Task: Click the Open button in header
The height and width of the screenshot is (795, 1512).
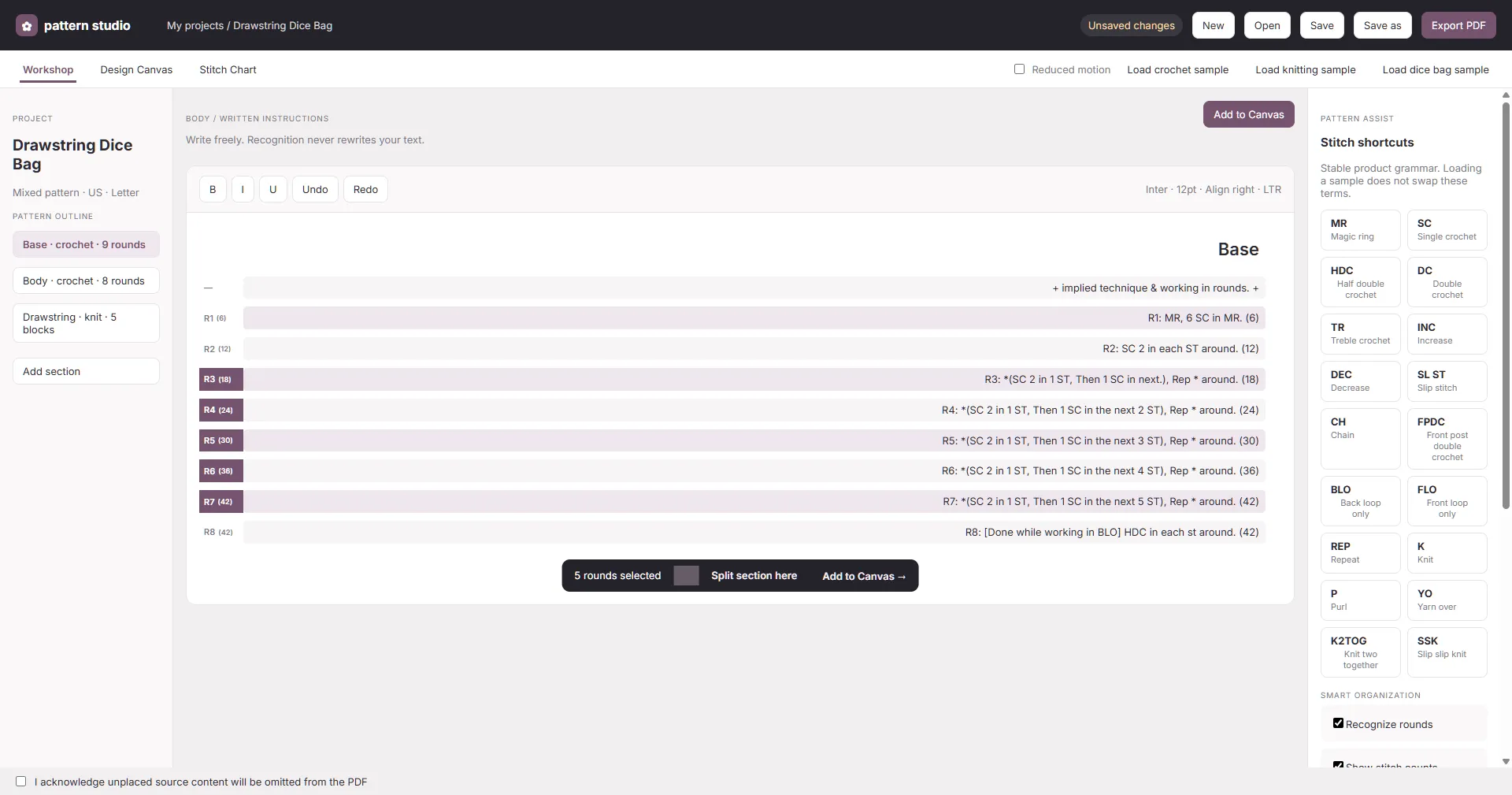Action: click(x=1267, y=25)
